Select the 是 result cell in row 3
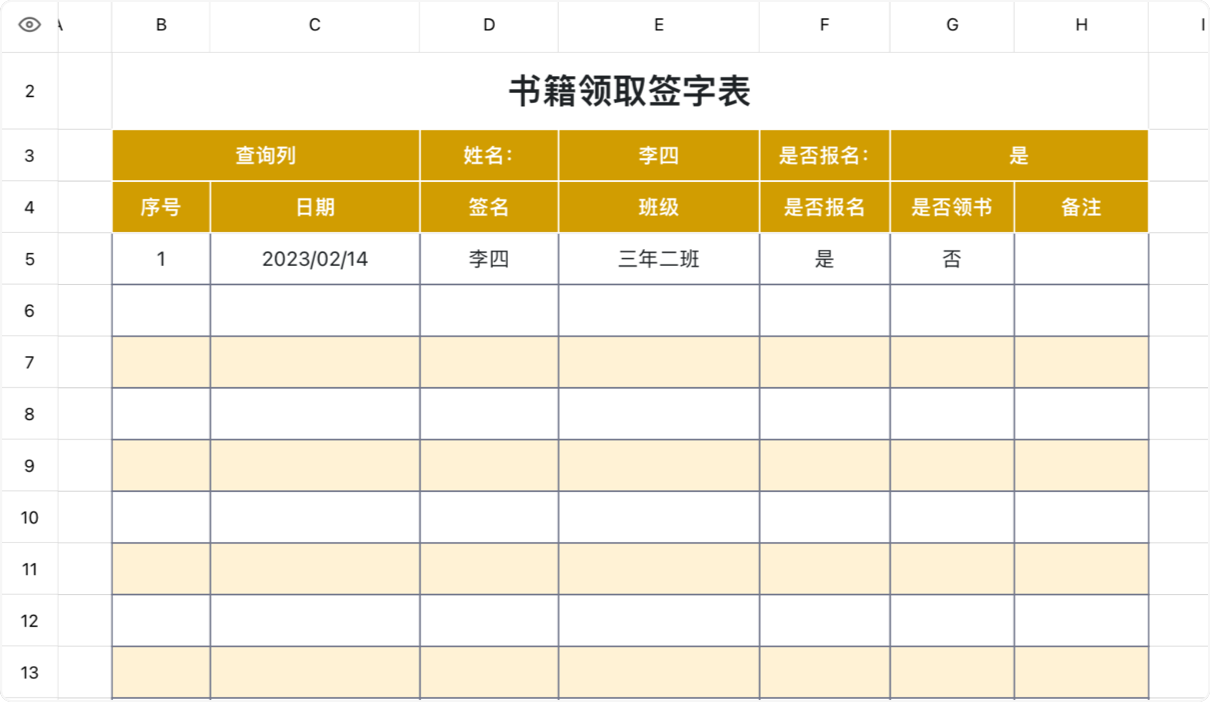1210x702 pixels. coord(1019,155)
